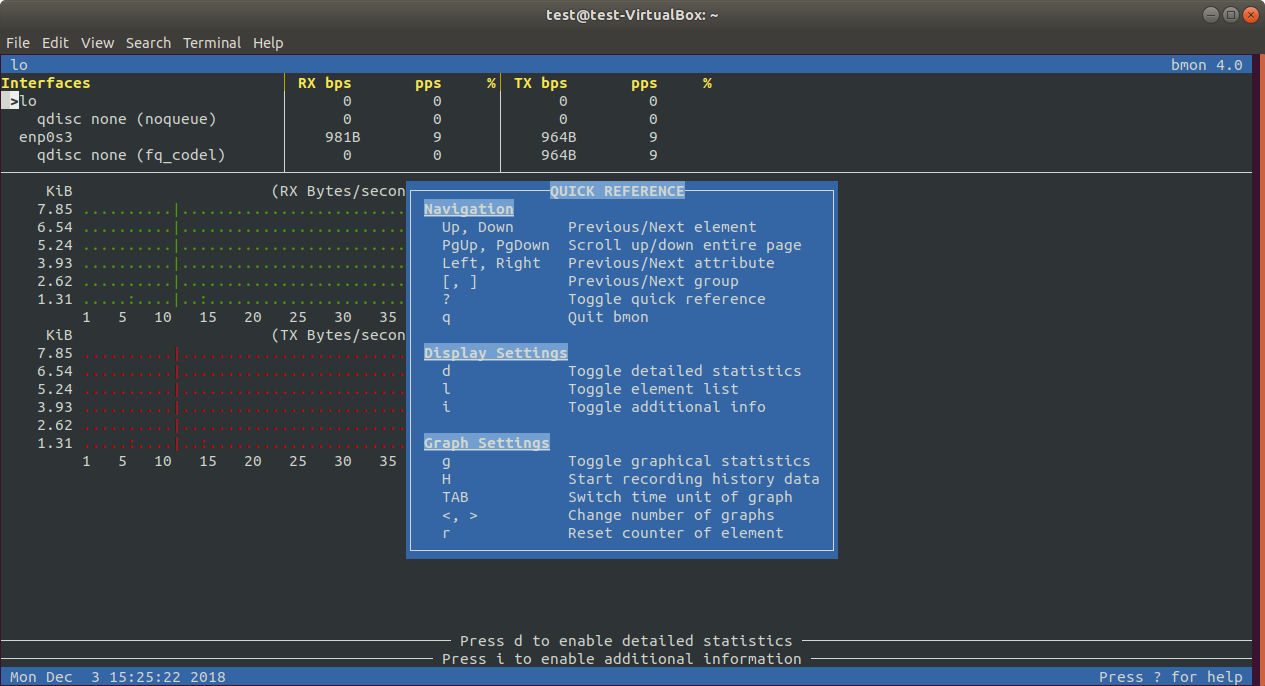Minimize the terminal window

click(1212, 14)
